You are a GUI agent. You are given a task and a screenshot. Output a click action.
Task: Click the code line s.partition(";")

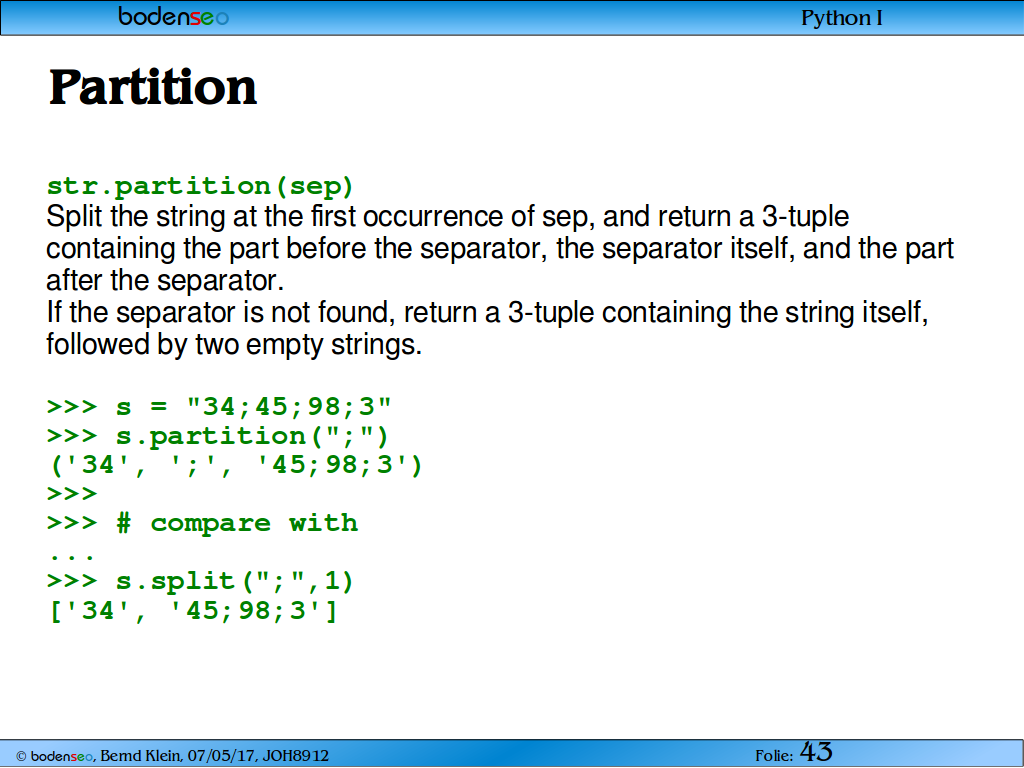(217, 436)
